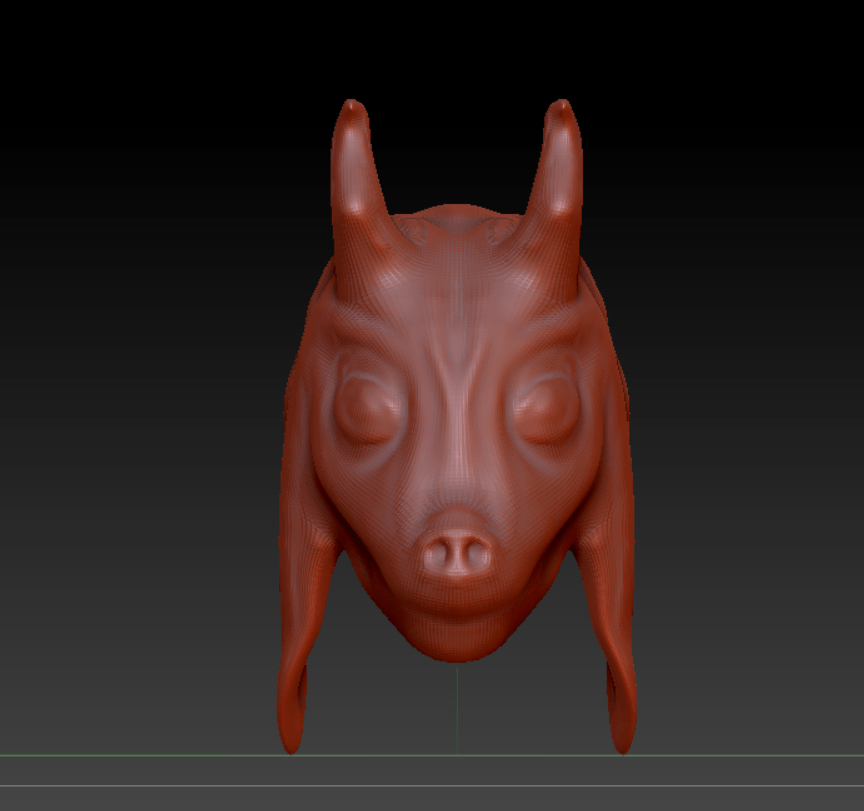Click the model's left eye bulge
Image resolution: width=864 pixels, height=811 pixels.
point(364,410)
